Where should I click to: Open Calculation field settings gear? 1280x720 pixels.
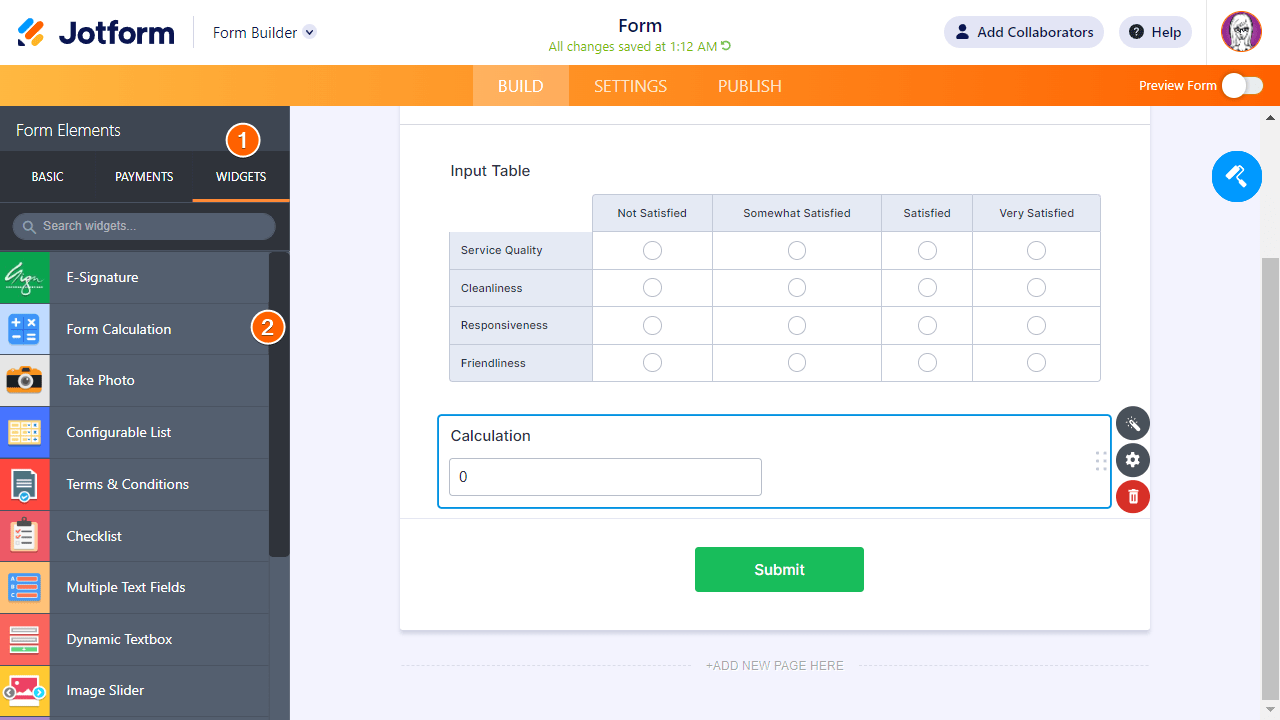(x=1133, y=460)
